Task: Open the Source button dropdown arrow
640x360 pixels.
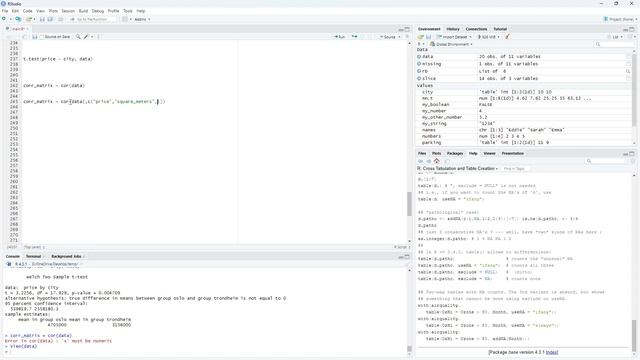Action: (x=400, y=37)
